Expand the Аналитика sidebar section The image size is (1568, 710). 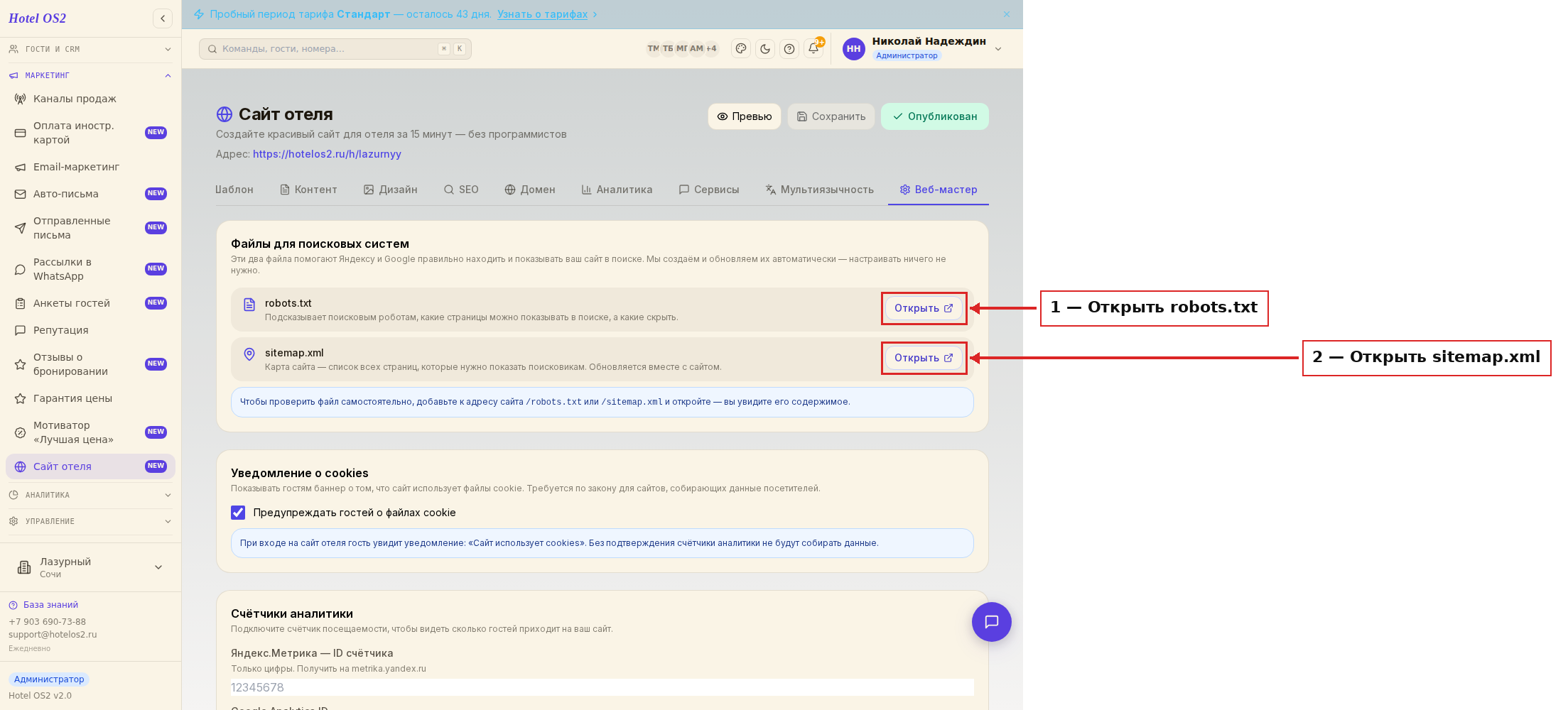click(x=90, y=495)
